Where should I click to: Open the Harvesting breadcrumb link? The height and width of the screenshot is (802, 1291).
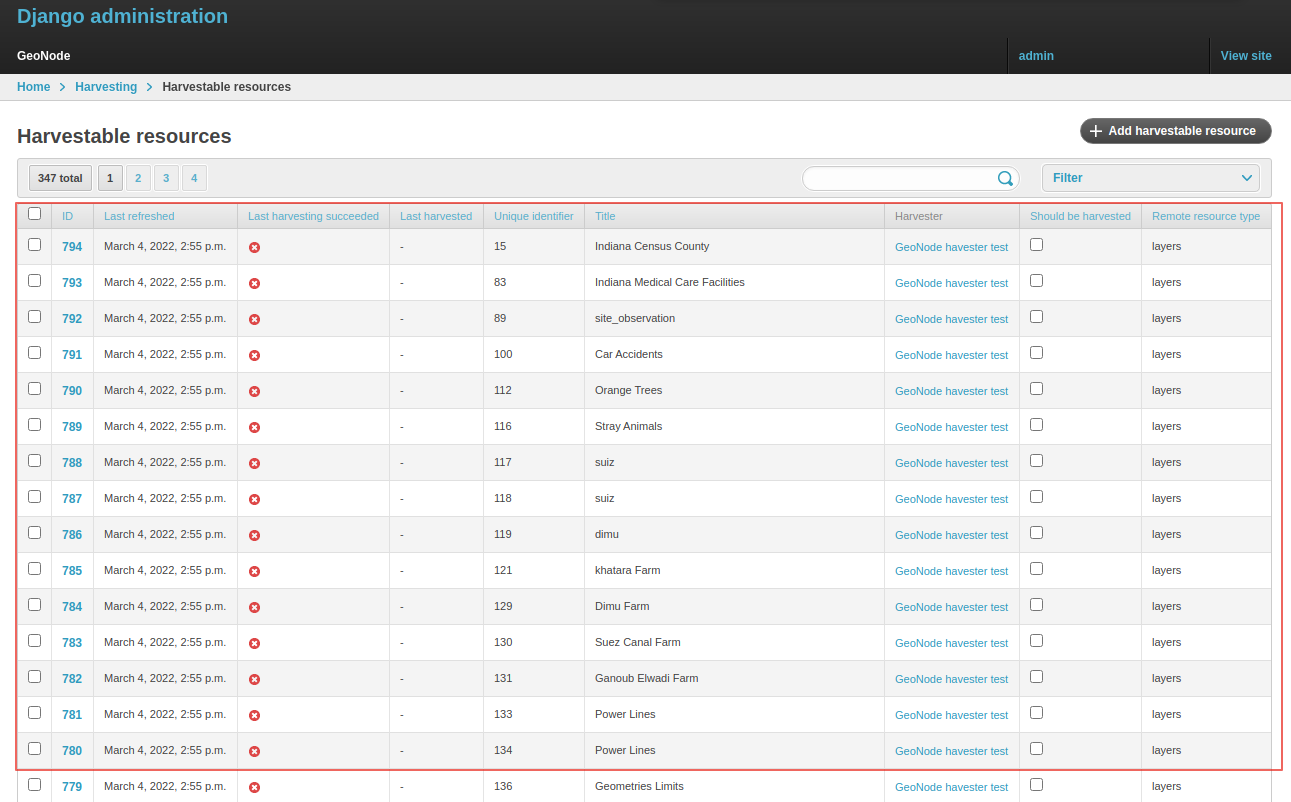pyautogui.click(x=106, y=87)
